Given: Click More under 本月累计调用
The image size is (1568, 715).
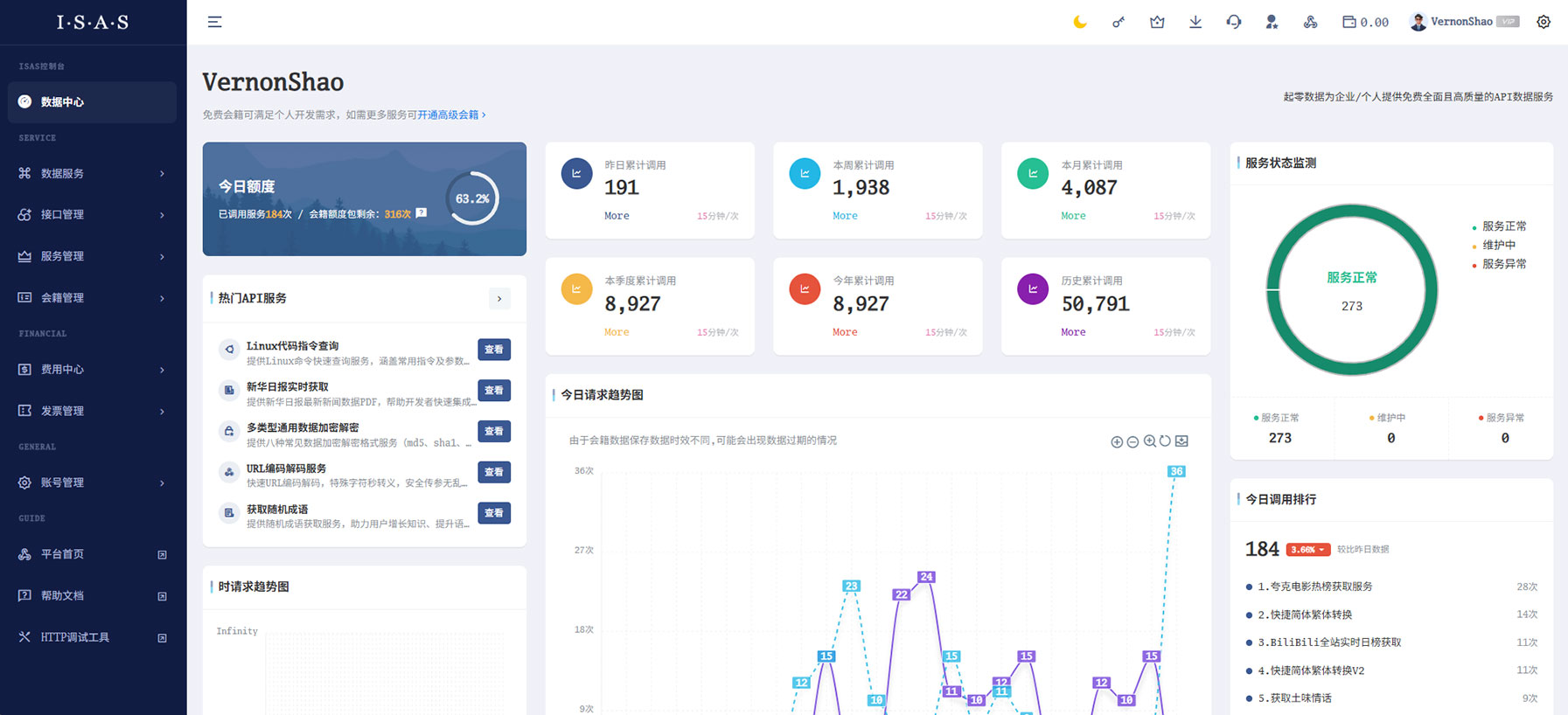Looking at the screenshot, I should pos(1073,216).
